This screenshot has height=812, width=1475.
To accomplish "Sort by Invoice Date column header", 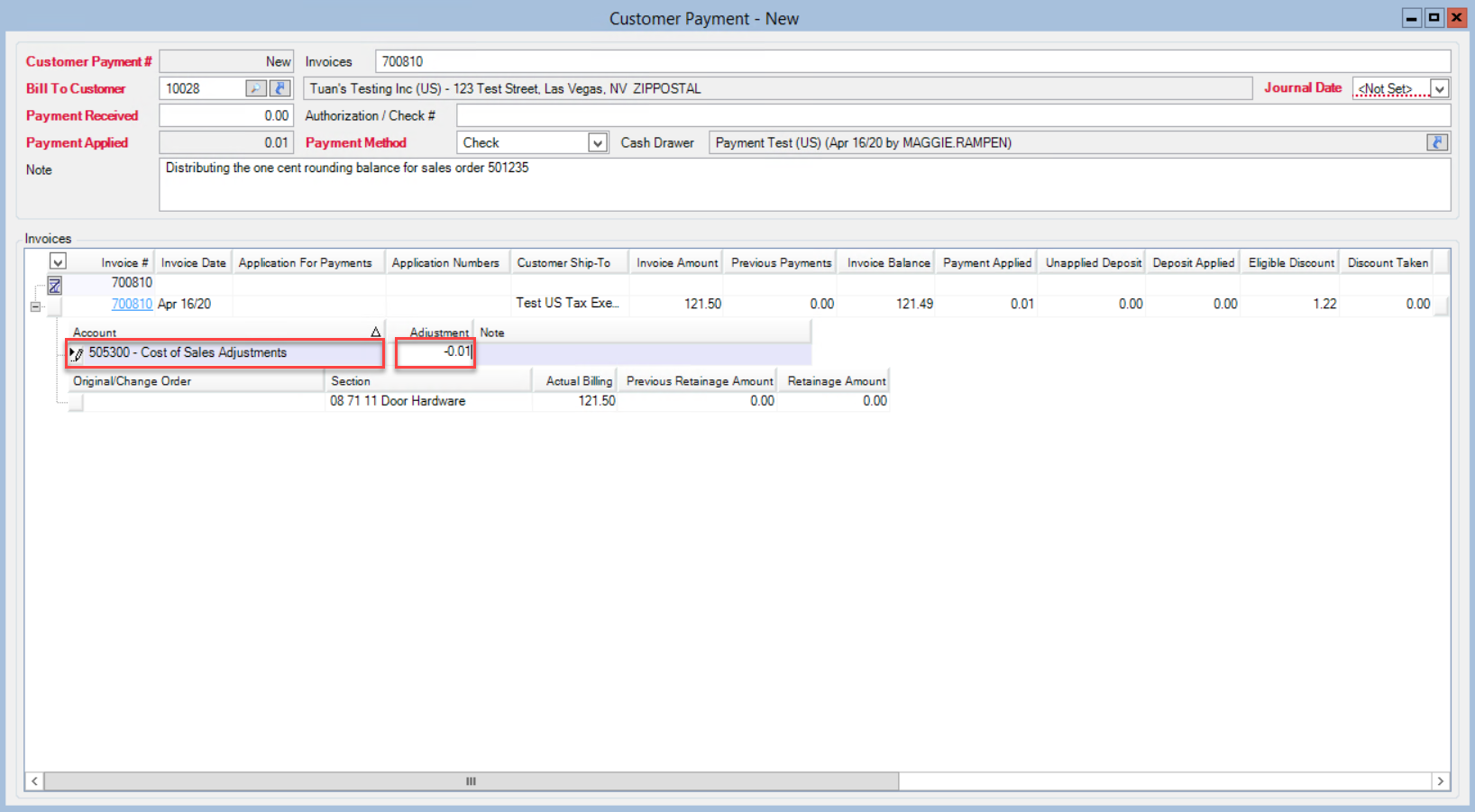I will click(193, 262).
